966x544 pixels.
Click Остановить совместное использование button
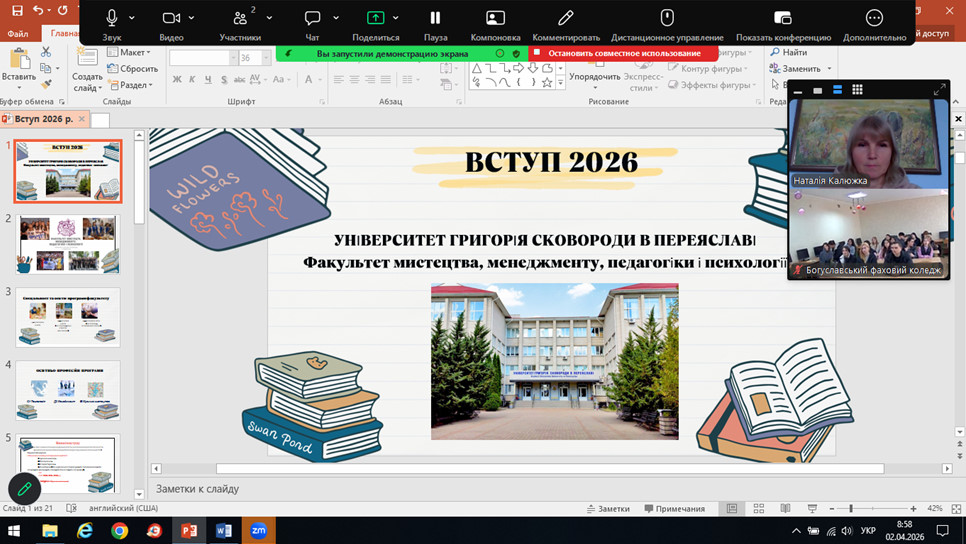point(623,53)
